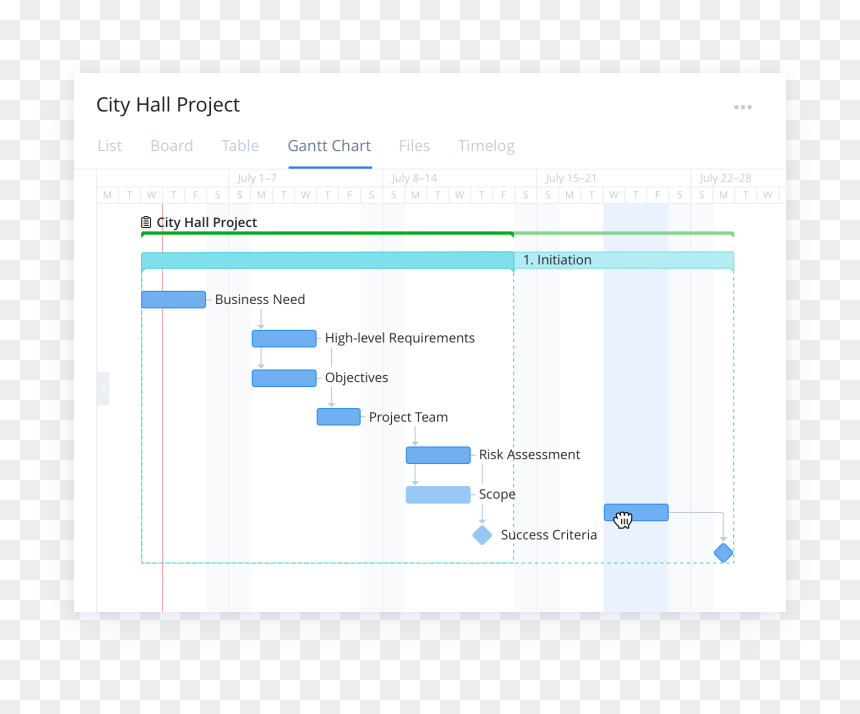The width and height of the screenshot is (860, 714).
Task: Click the task bar under the hand cursor
Action: [636, 512]
